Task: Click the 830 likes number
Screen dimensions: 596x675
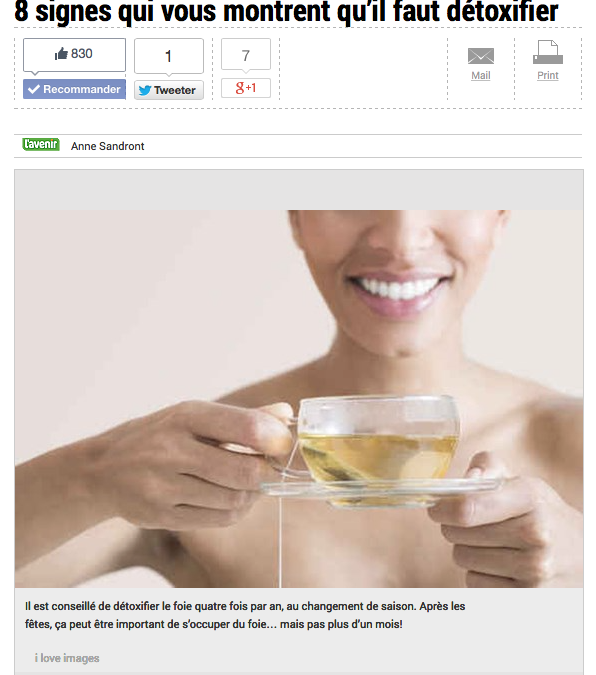Action: tap(81, 54)
